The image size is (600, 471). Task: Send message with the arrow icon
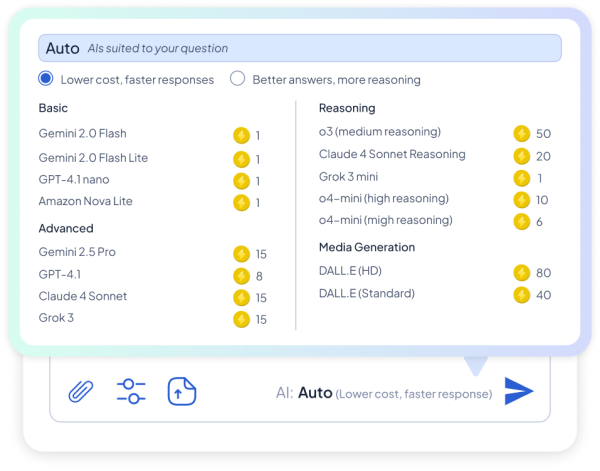click(518, 391)
